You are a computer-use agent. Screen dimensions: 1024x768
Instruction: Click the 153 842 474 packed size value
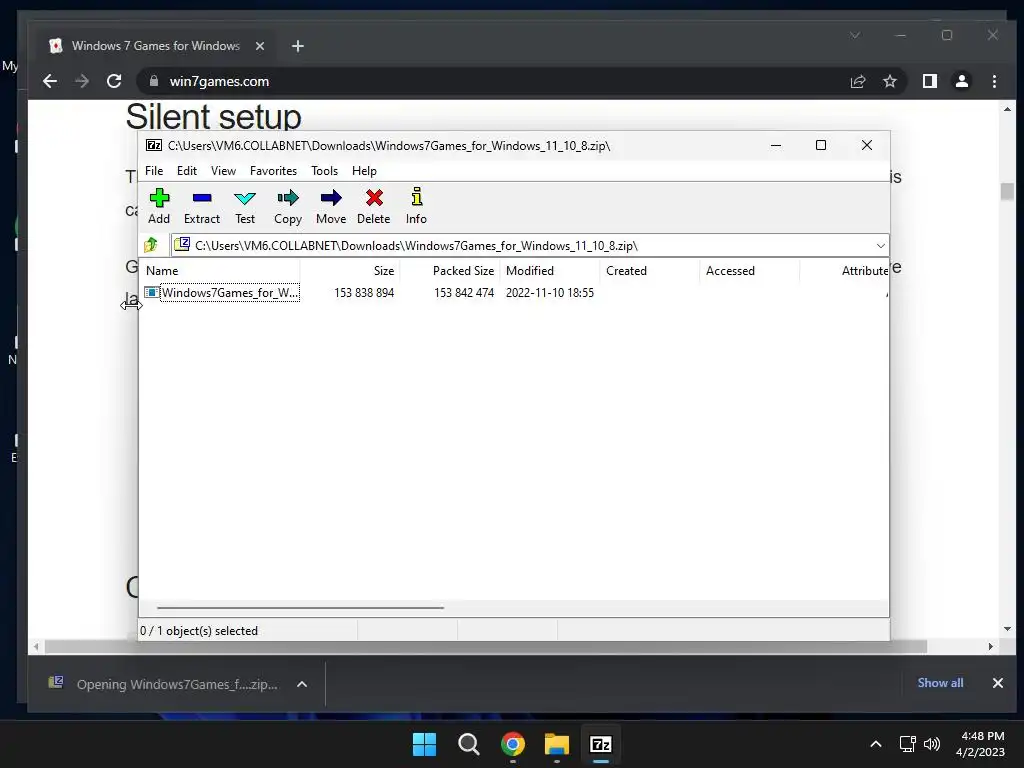tap(464, 293)
